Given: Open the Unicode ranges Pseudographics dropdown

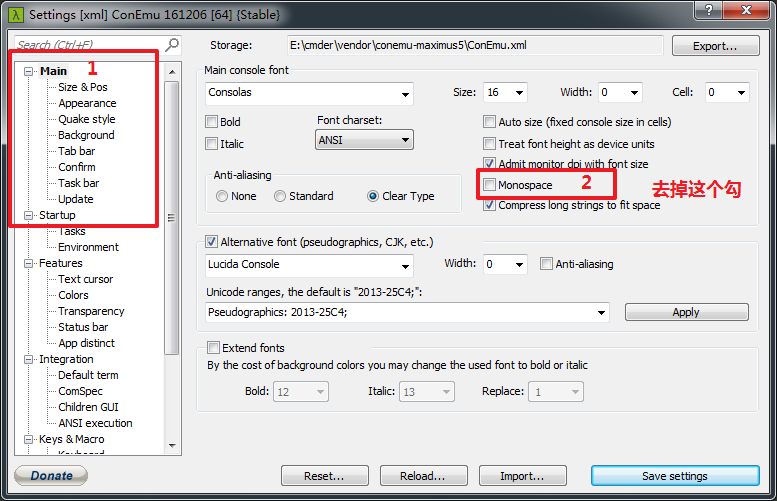Looking at the screenshot, I should pos(601,313).
